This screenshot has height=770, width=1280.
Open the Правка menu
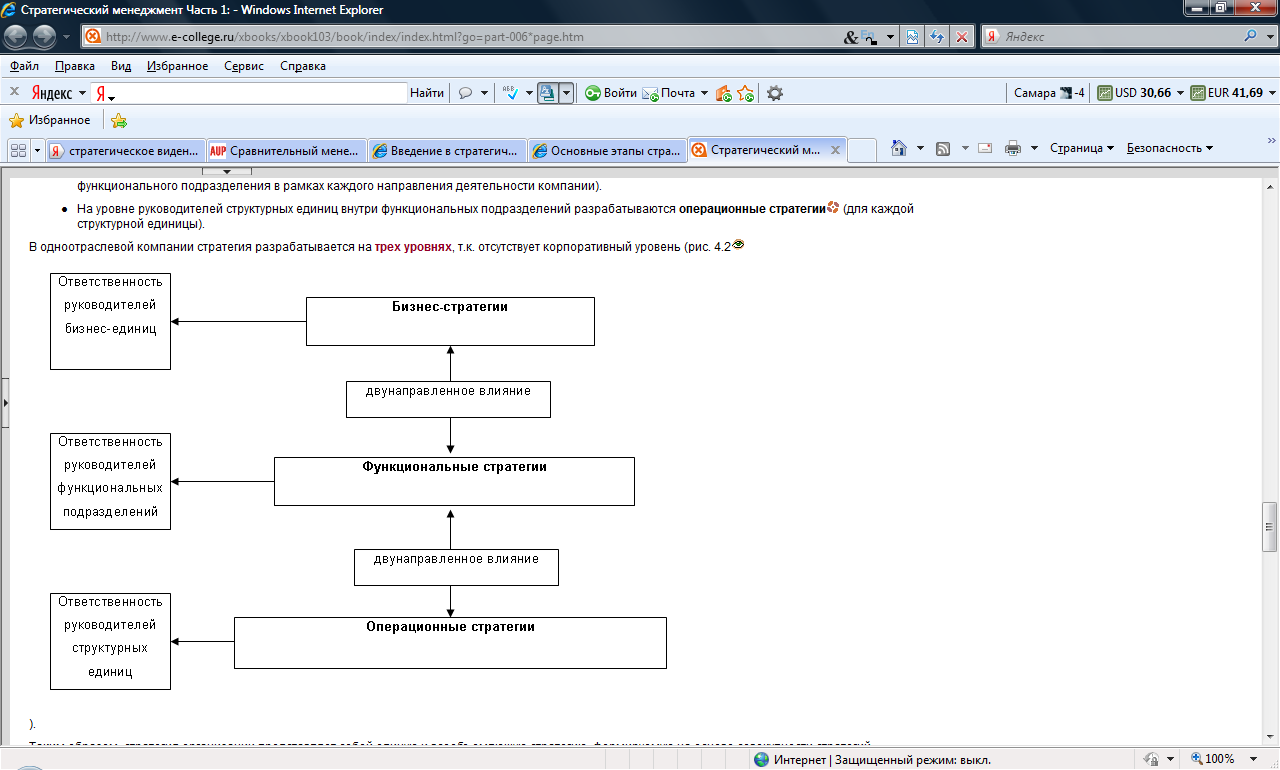click(x=75, y=66)
